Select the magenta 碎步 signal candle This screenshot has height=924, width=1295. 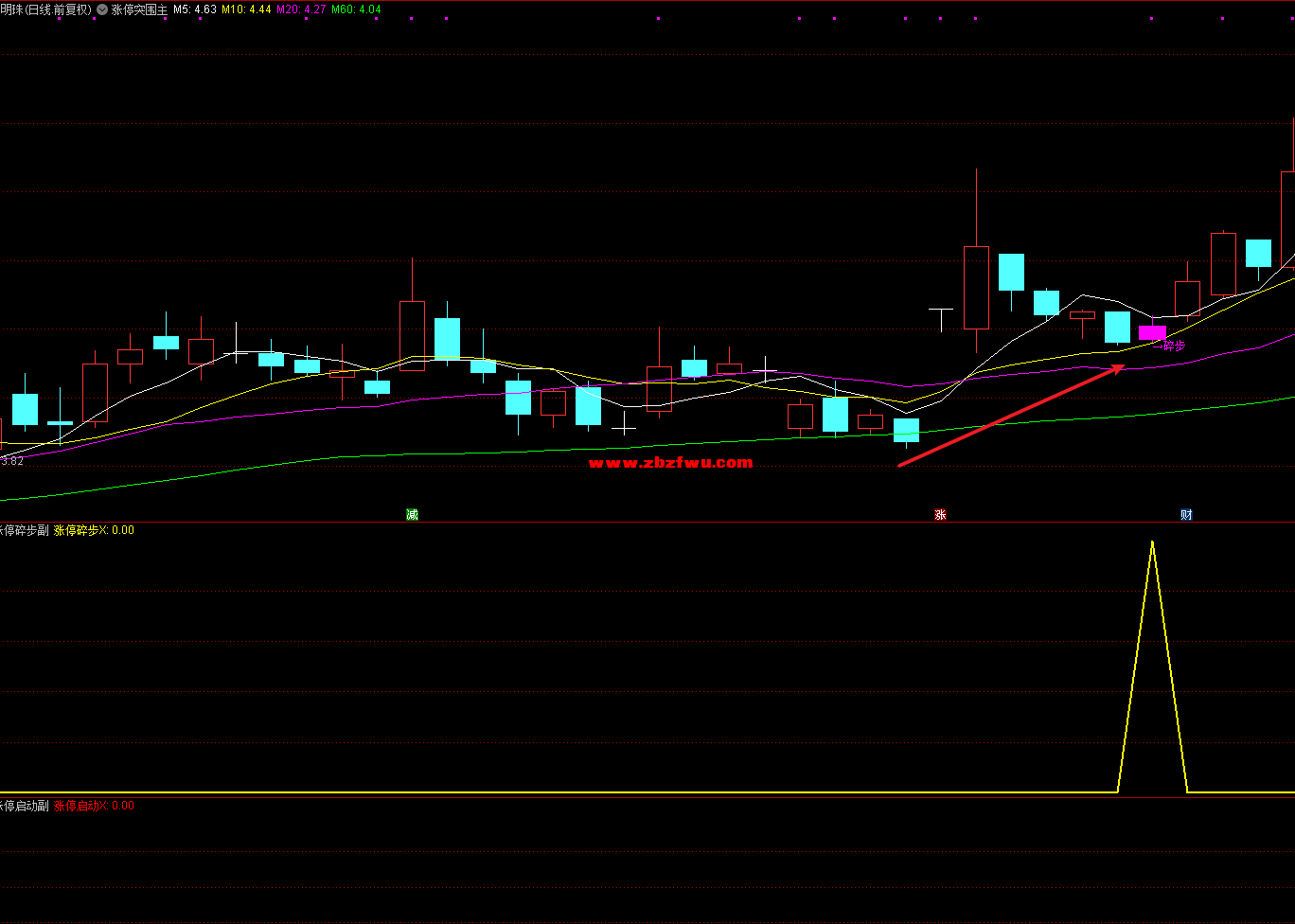coord(1152,332)
